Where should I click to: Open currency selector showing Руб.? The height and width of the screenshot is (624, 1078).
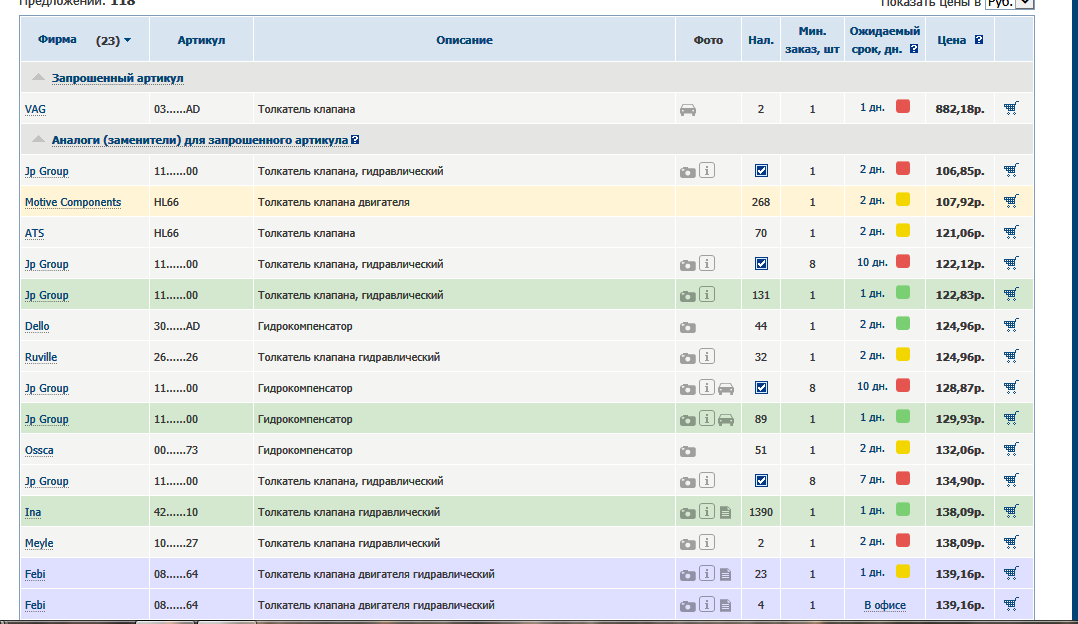(x=1009, y=4)
